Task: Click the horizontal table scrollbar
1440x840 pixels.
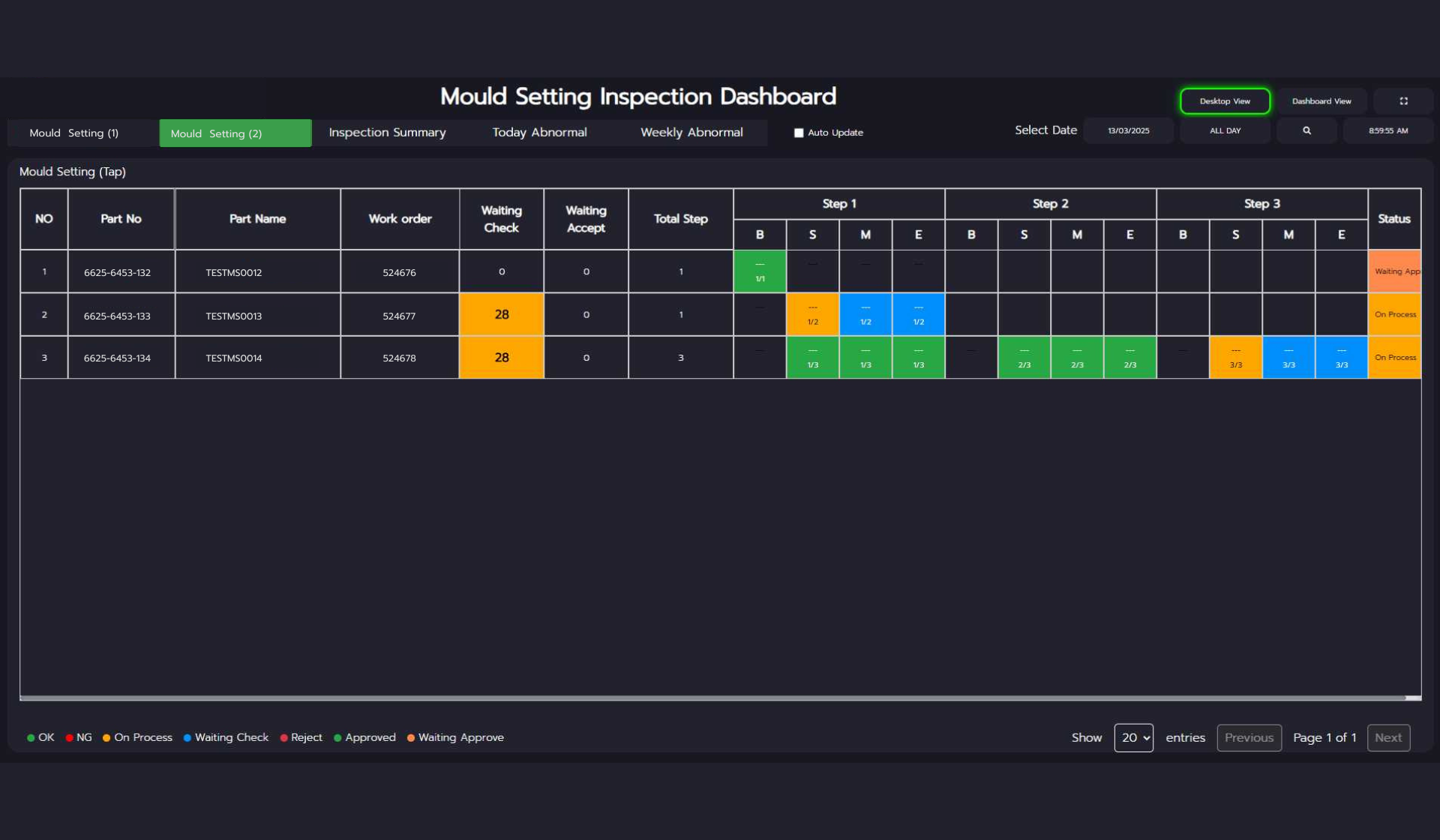Action: (x=712, y=697)
